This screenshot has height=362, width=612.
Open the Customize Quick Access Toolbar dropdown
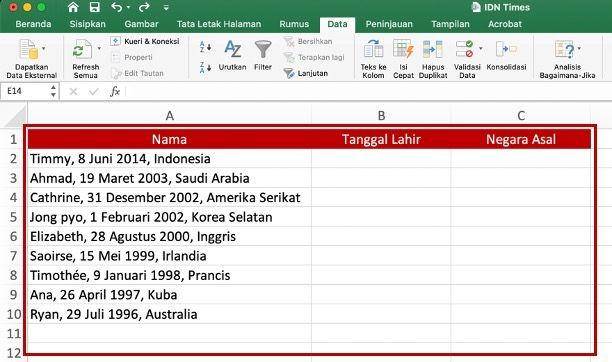tap(166, 7)
